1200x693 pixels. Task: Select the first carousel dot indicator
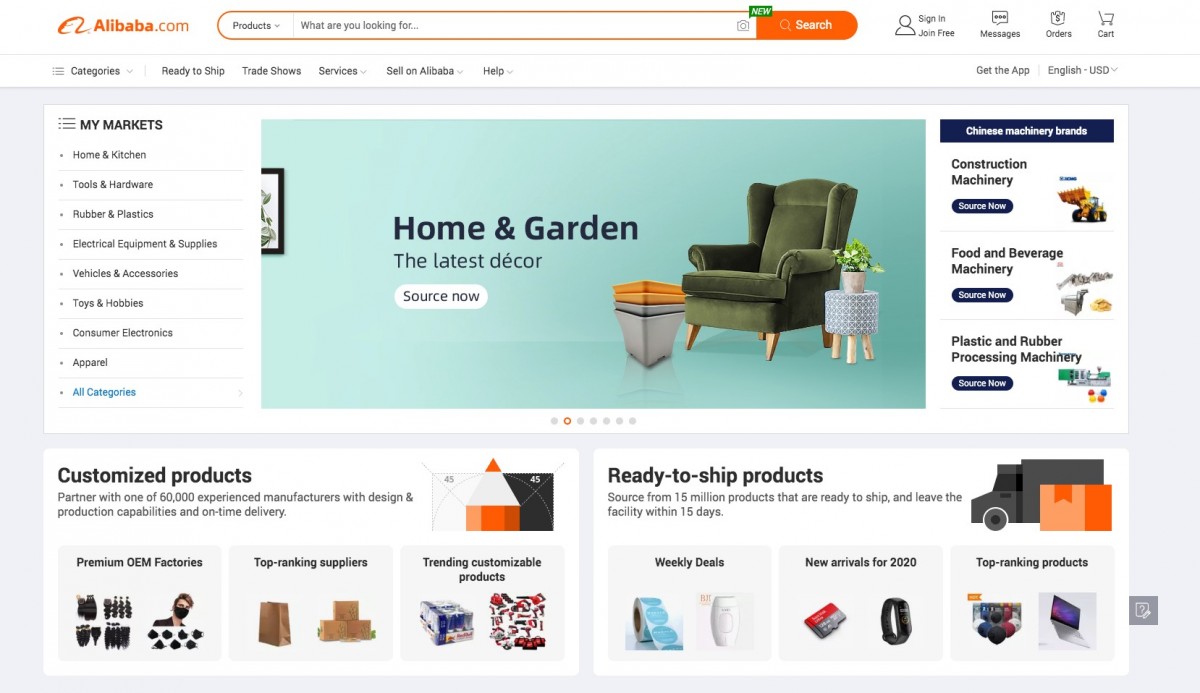coord(554,421)
